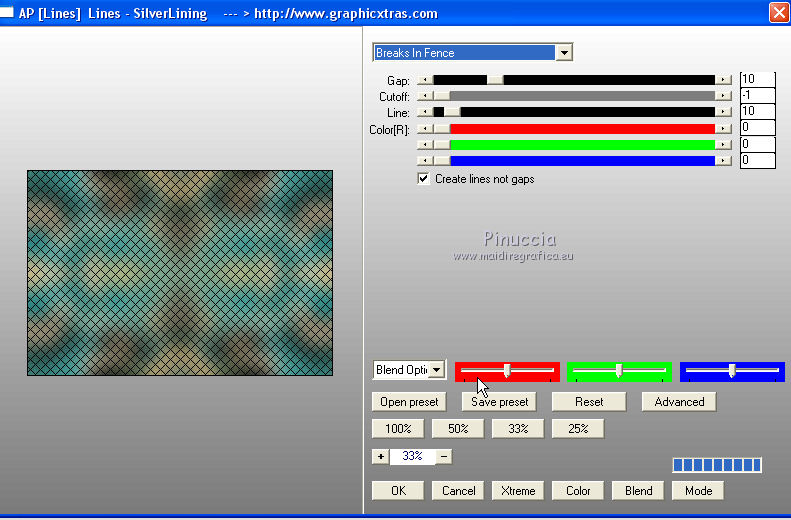Click the Color button
The width and height of the screenshot is (791, 520).
coord(578,491)
